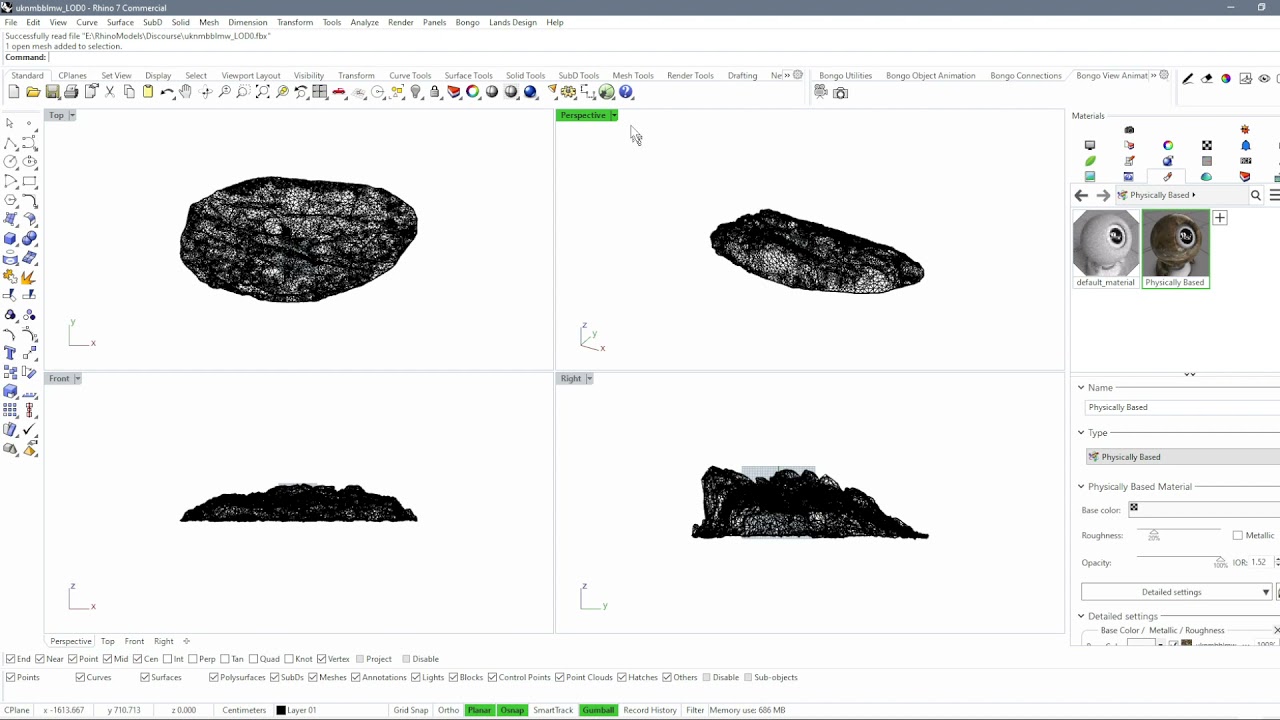
Task: Toggle Gumball in the status bar
Action: [598, 710]
